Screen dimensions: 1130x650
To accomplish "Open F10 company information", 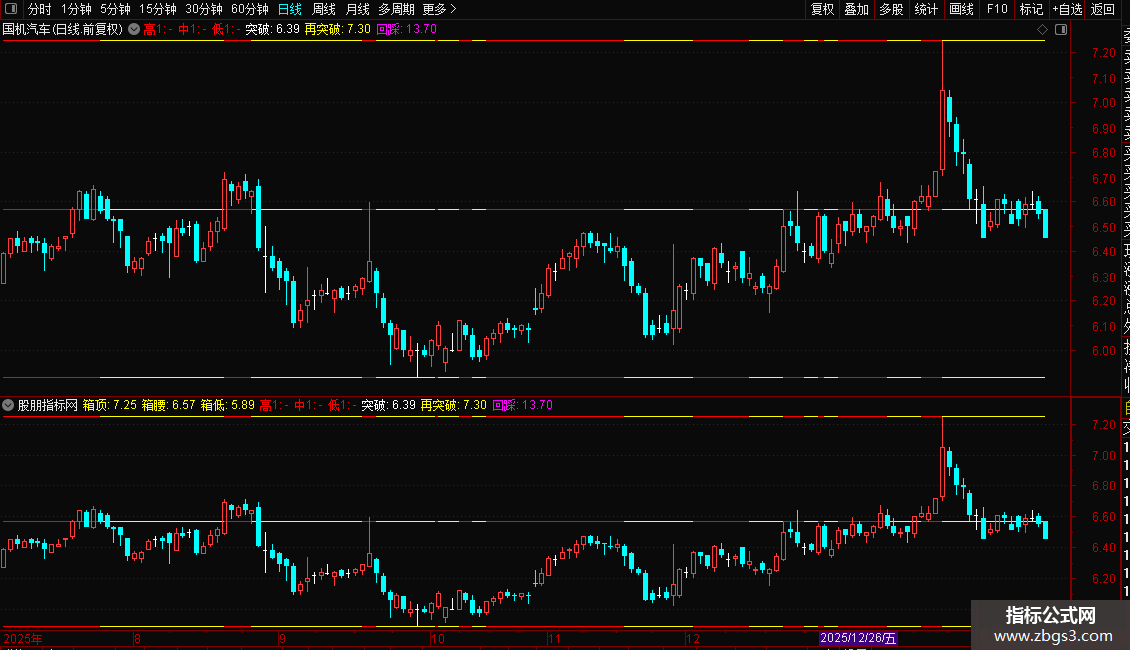I will [x=997, y=9].
